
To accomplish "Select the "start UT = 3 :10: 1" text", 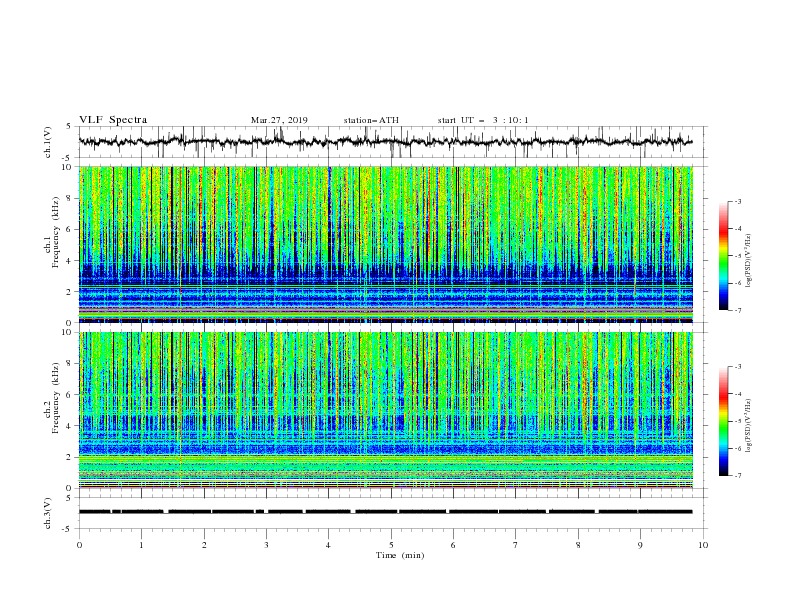I will click(483, 120).
